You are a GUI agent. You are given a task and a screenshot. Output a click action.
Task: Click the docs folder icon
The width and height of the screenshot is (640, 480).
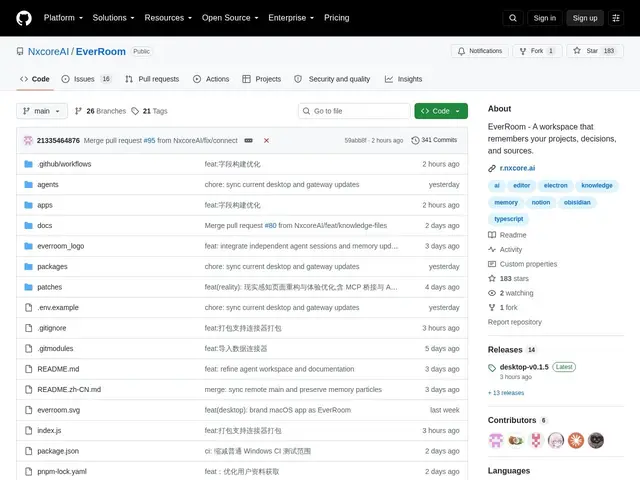(28, 225)
